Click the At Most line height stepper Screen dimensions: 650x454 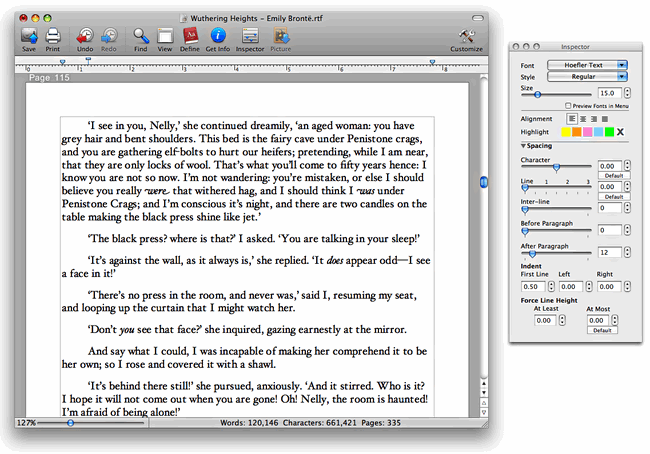pos(615,320)
